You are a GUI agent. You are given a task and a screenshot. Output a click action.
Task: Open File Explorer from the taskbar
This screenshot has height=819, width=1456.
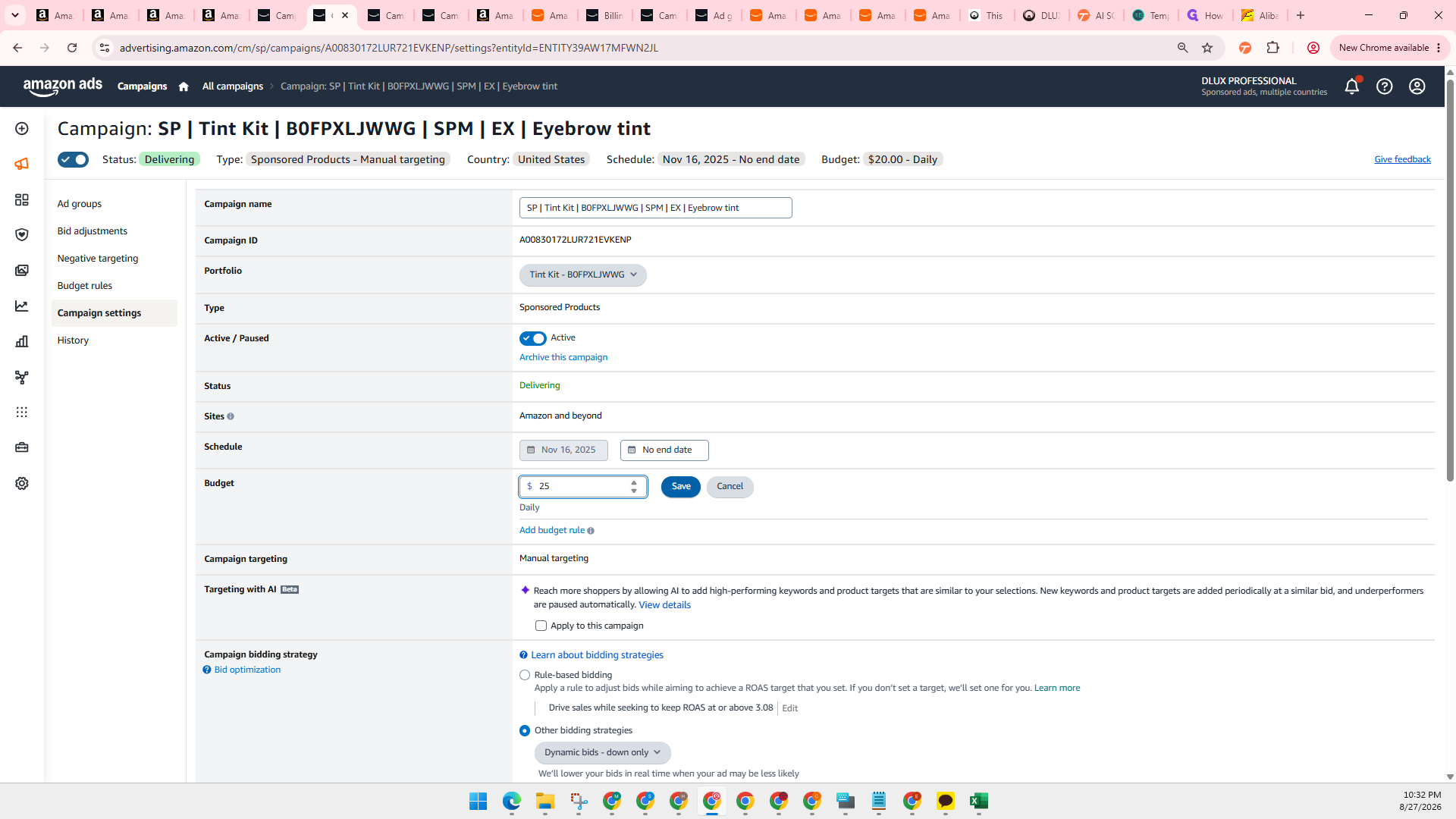click(544, 801)
